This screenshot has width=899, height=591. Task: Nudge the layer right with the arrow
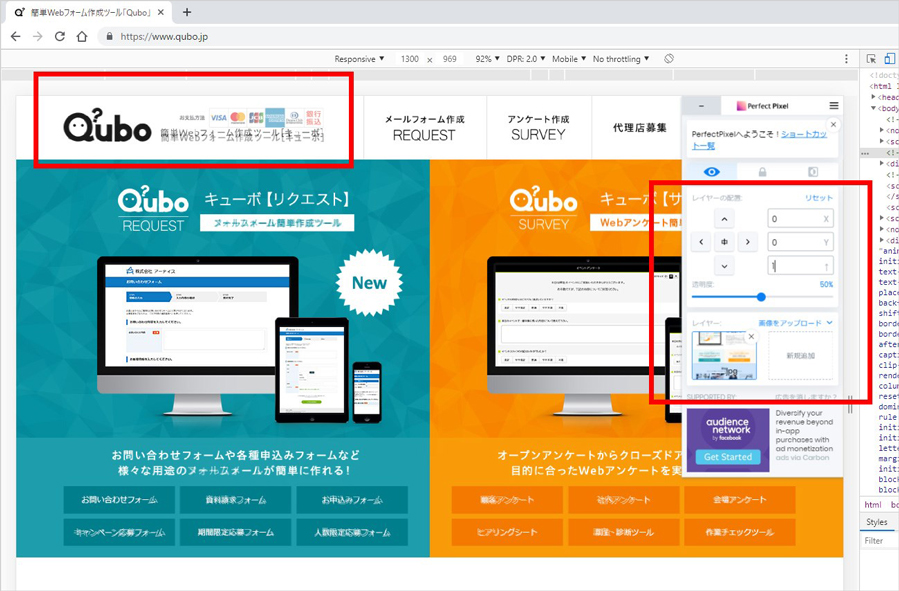[x=747, y=242]
